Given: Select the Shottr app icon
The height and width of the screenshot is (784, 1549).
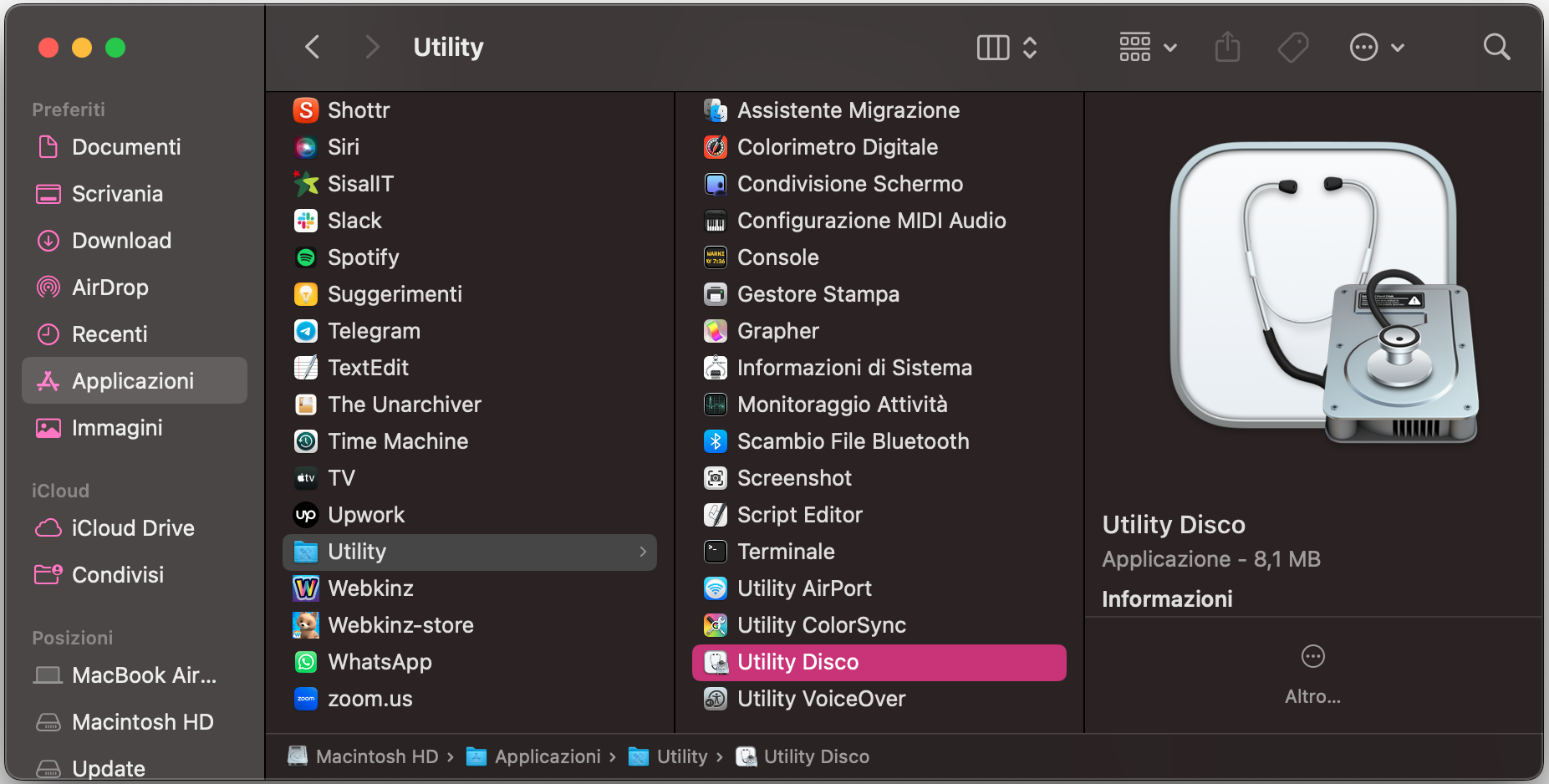Looking at the screenshot, I should coord(306,110).
